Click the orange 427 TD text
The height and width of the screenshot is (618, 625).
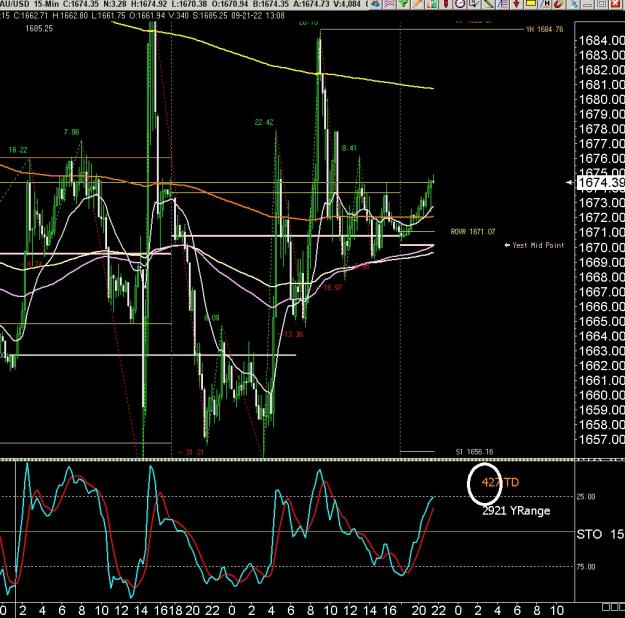pyautogui.click(x=500, y=482)
